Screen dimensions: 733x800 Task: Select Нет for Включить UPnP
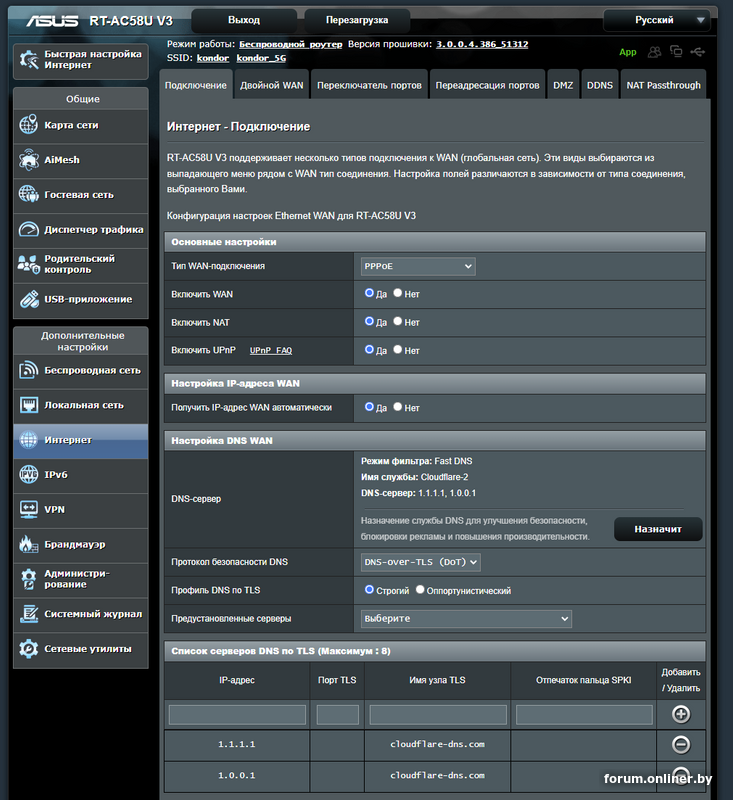coord(398,349)
